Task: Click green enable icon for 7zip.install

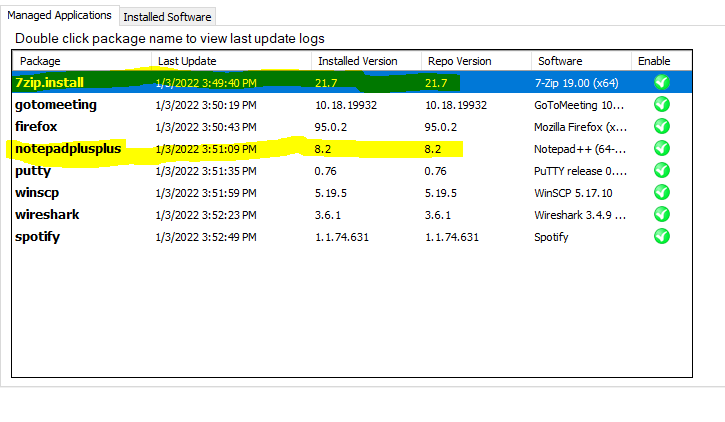Action: coord(661,82)
